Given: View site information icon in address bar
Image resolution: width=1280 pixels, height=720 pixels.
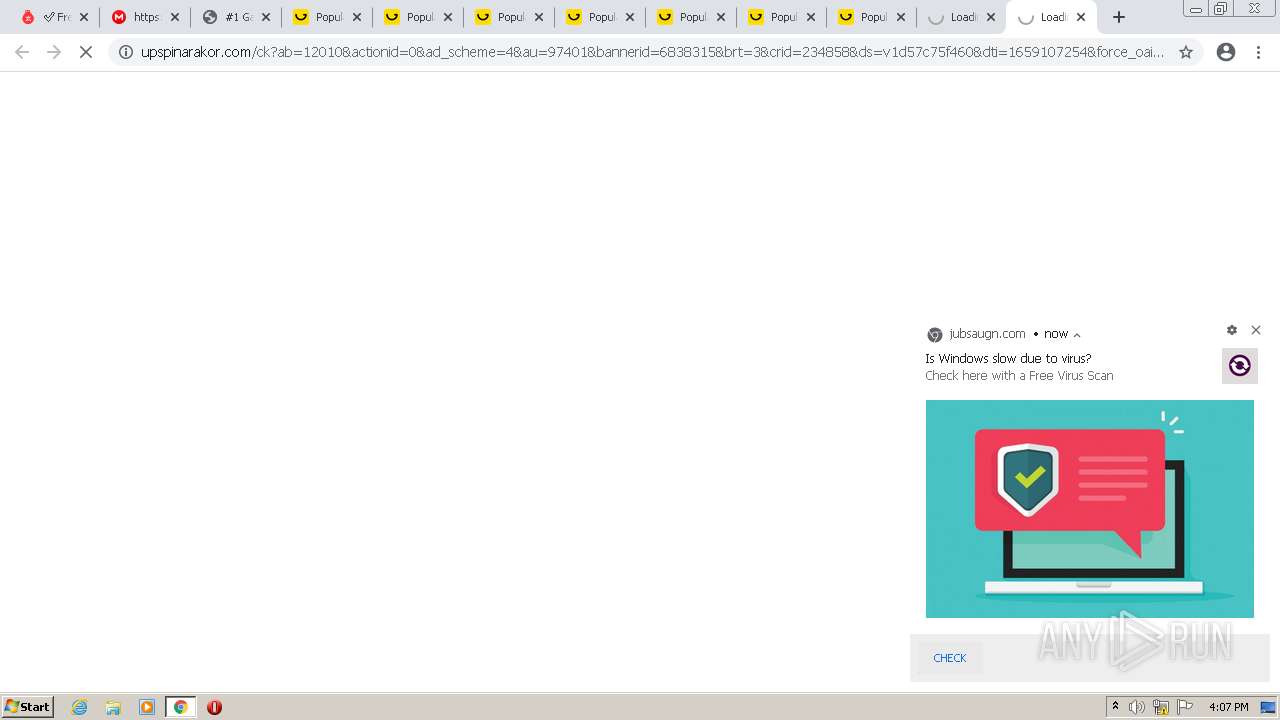Looking at the screenshot, I should pos(126,52).
